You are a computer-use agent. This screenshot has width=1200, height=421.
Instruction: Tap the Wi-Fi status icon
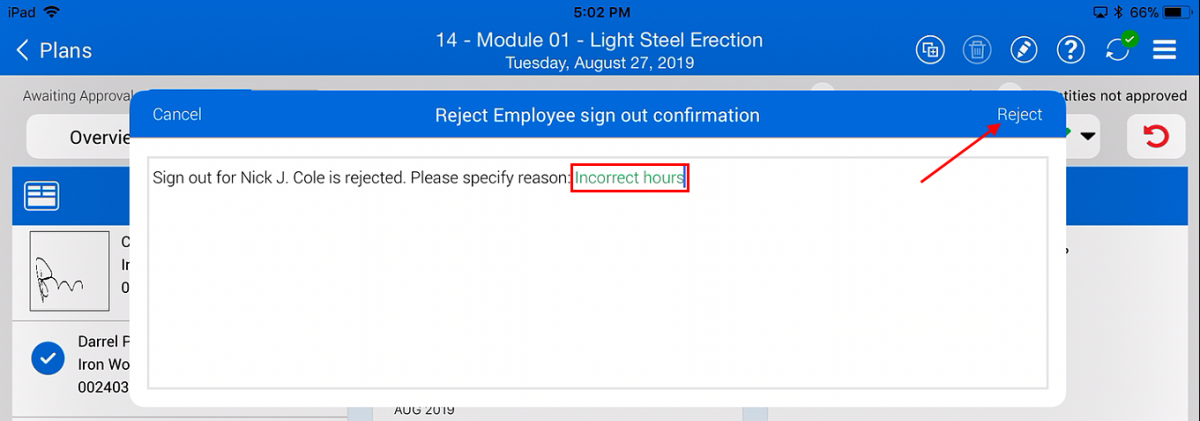point(52,12)
